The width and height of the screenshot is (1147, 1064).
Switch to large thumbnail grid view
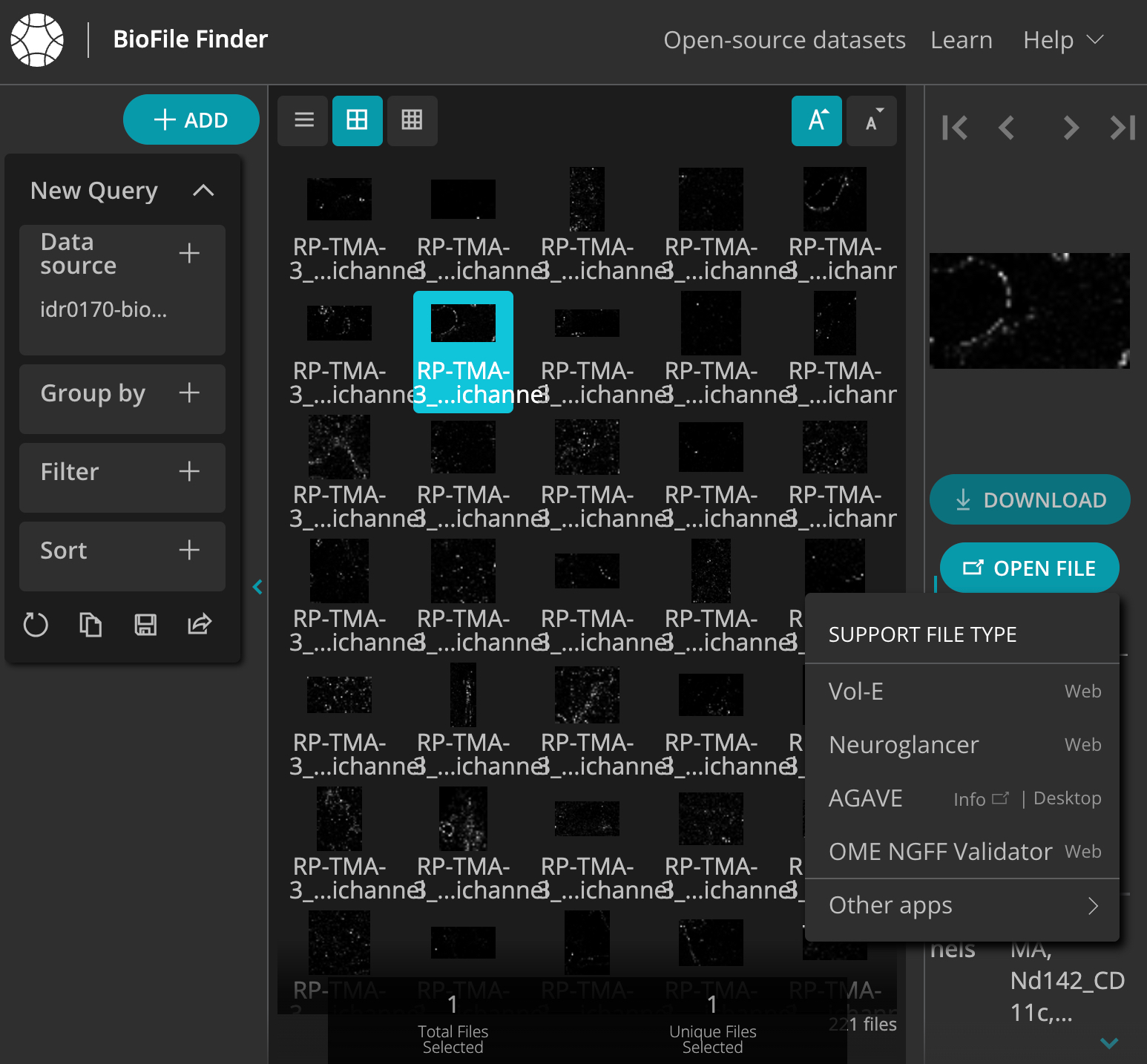click(x=357, y=120)
